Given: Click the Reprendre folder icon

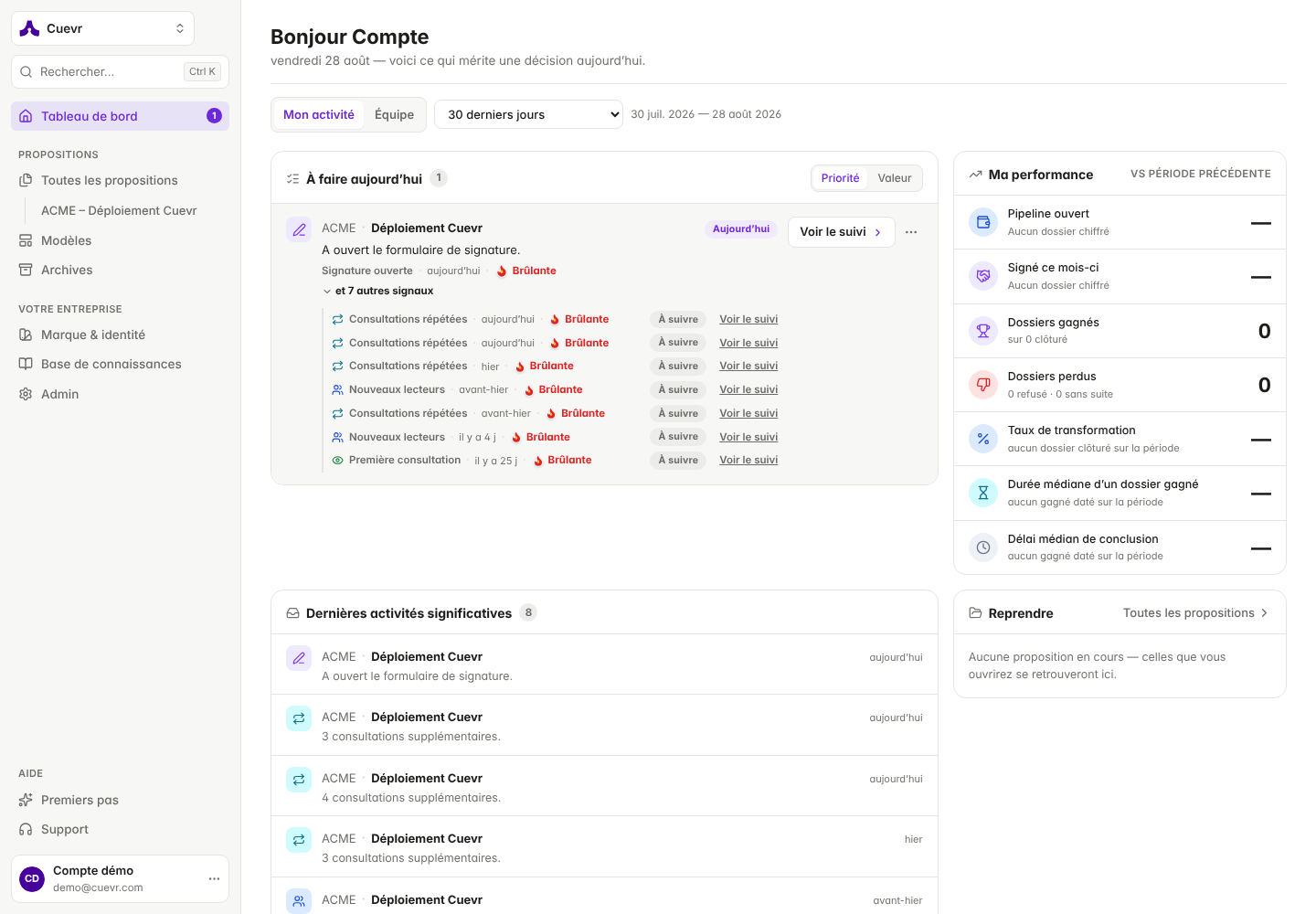Looking at the screenshot, I should coord(976,613).
